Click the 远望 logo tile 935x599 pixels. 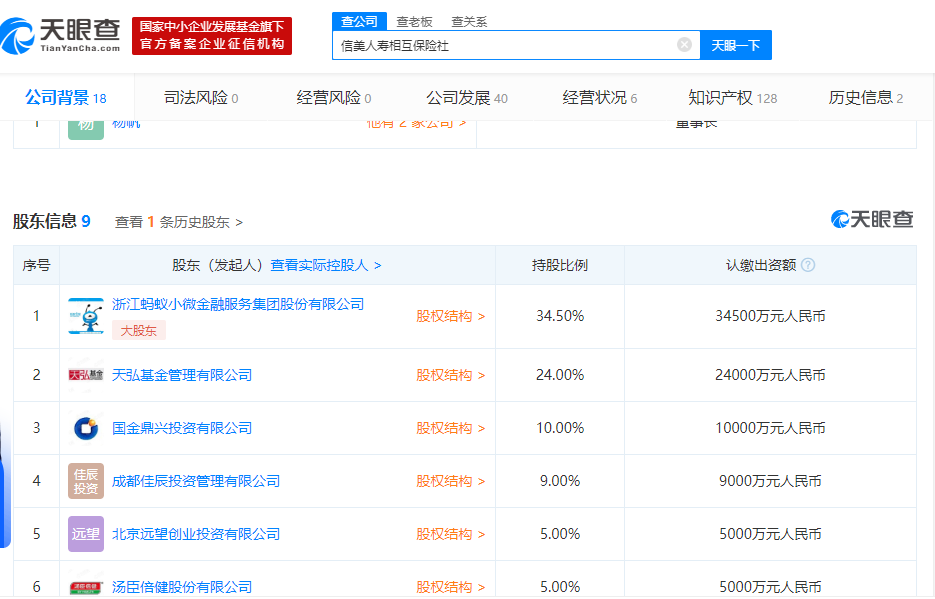86,534
